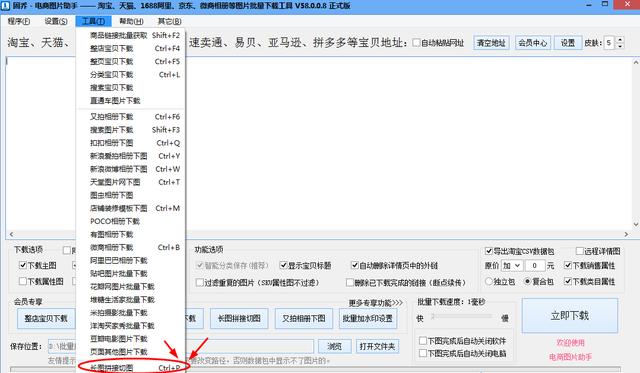Click the 原价 amount input field
Viewport: 640px width, 373px height.
coord(535,266)
